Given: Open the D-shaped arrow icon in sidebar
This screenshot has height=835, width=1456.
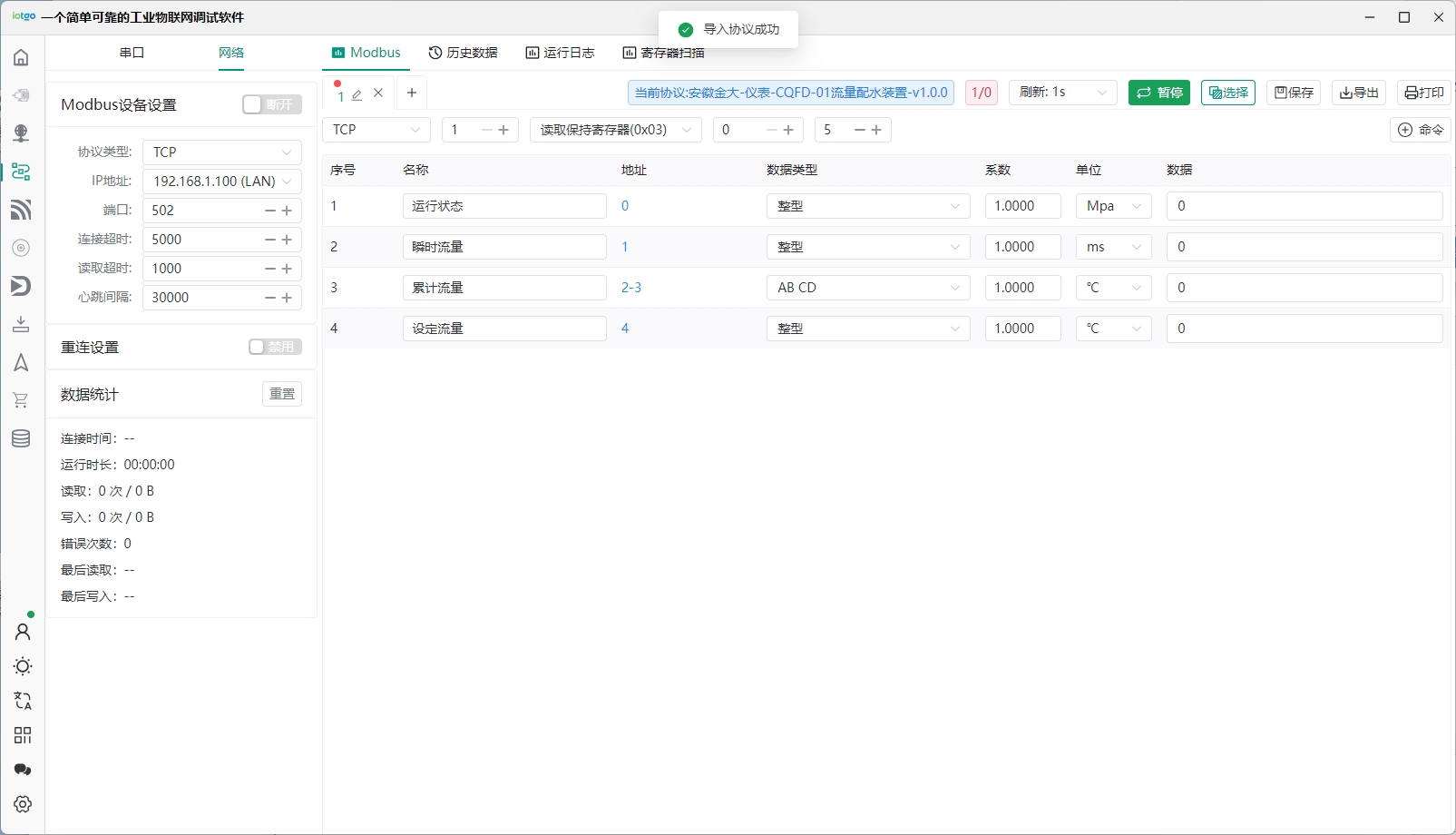Looking at the screenshot, I should pyautogui.click(x=21, y=286).
